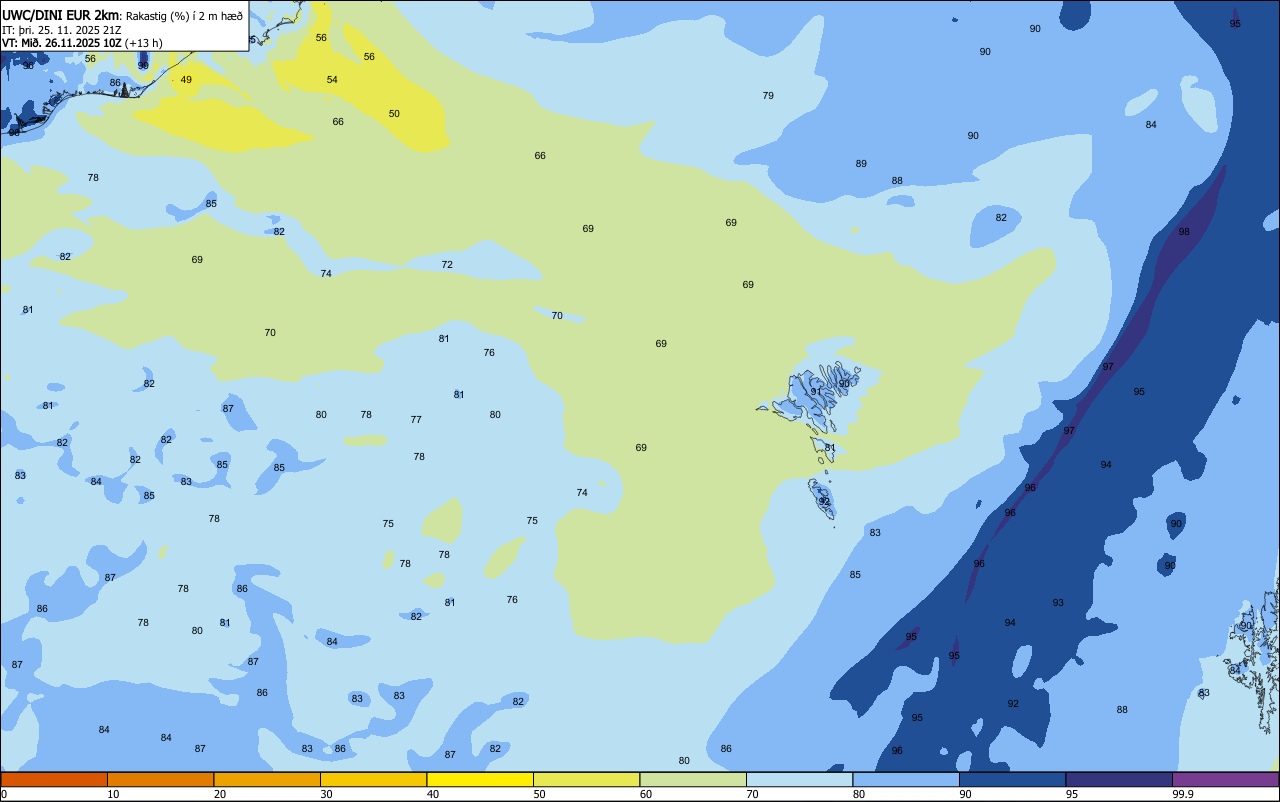Screen dimensions: 1280x802
Task: Click the '20' tick label on color scale
Action: [x=219, y=794]
